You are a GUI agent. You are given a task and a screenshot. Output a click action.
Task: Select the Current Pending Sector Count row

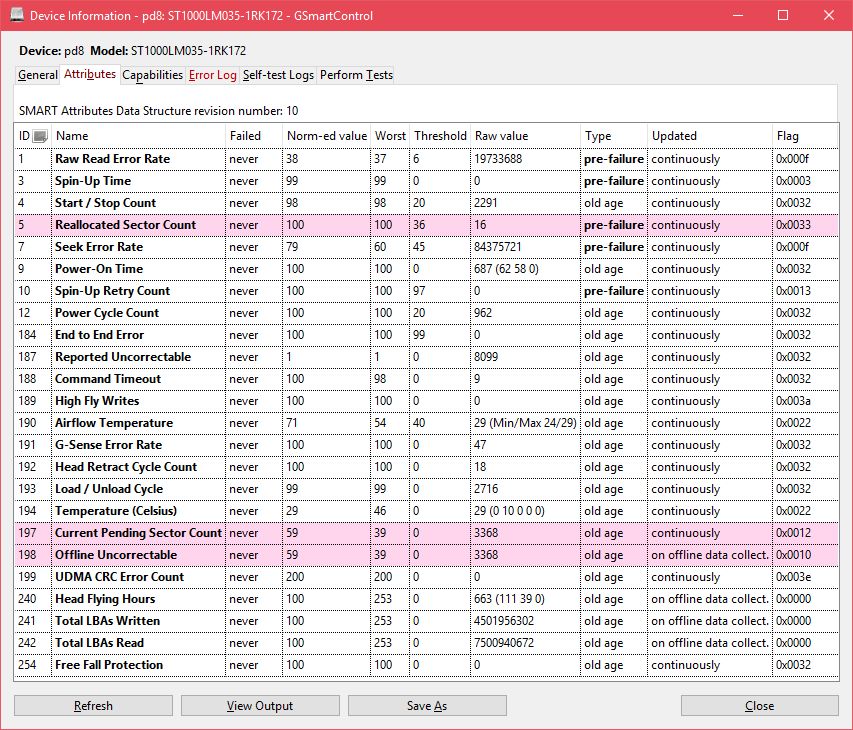[x=138, y=533]
